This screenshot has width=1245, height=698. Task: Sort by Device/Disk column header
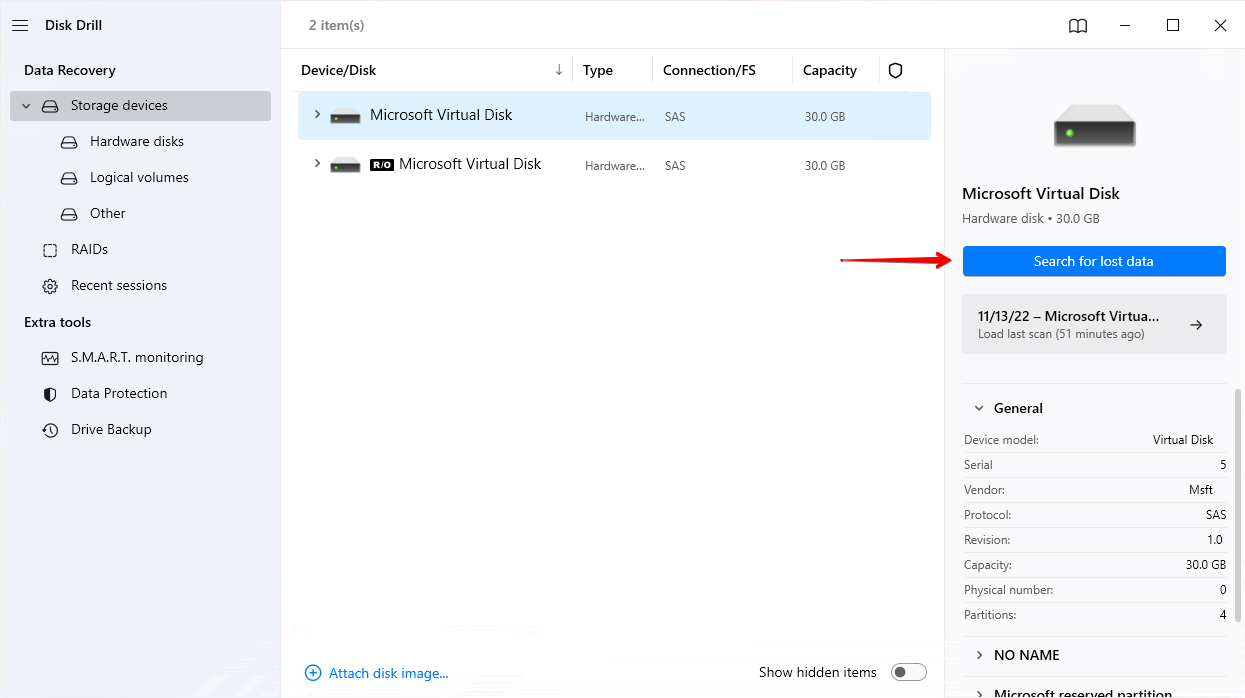click(339, 70)
